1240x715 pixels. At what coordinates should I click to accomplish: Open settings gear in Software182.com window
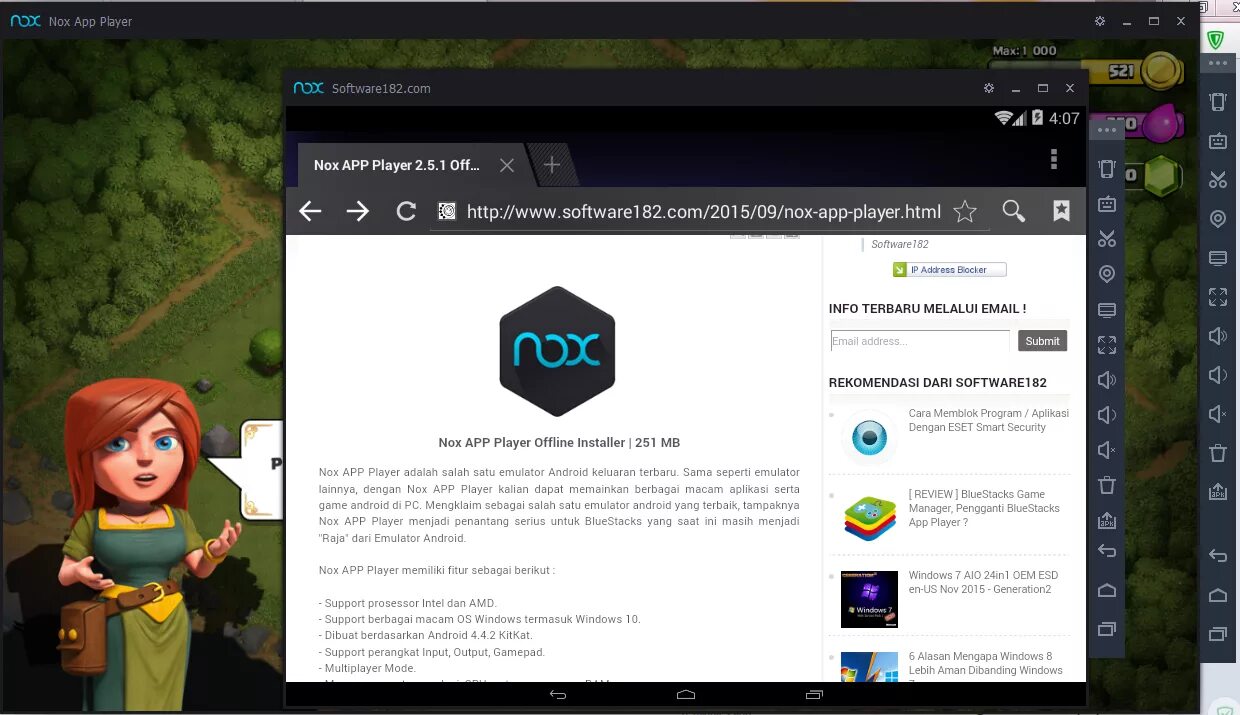[989, 88]
